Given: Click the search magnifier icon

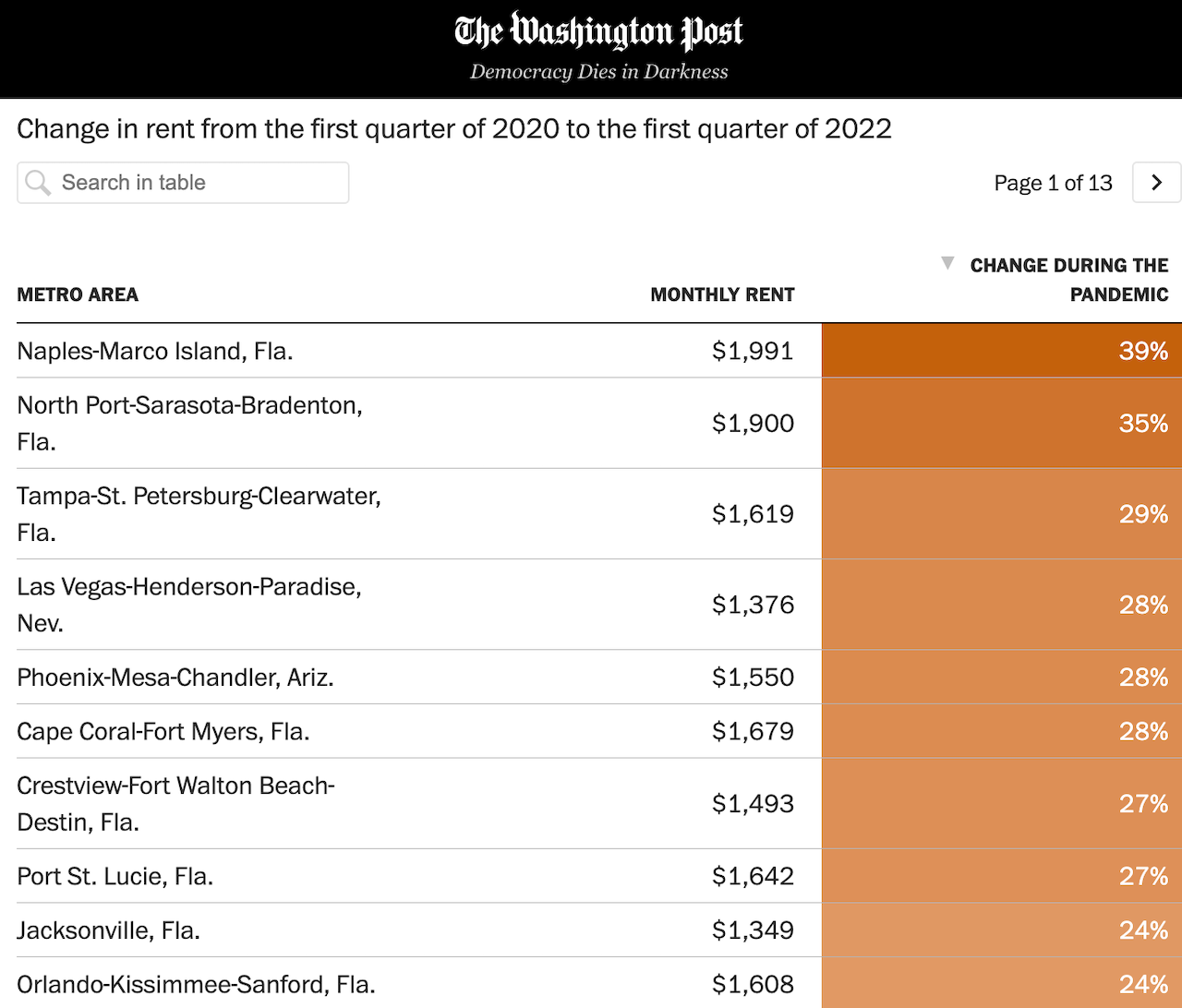Looking at the screenshot, I should pyautogui.click(x=38, y=183).
